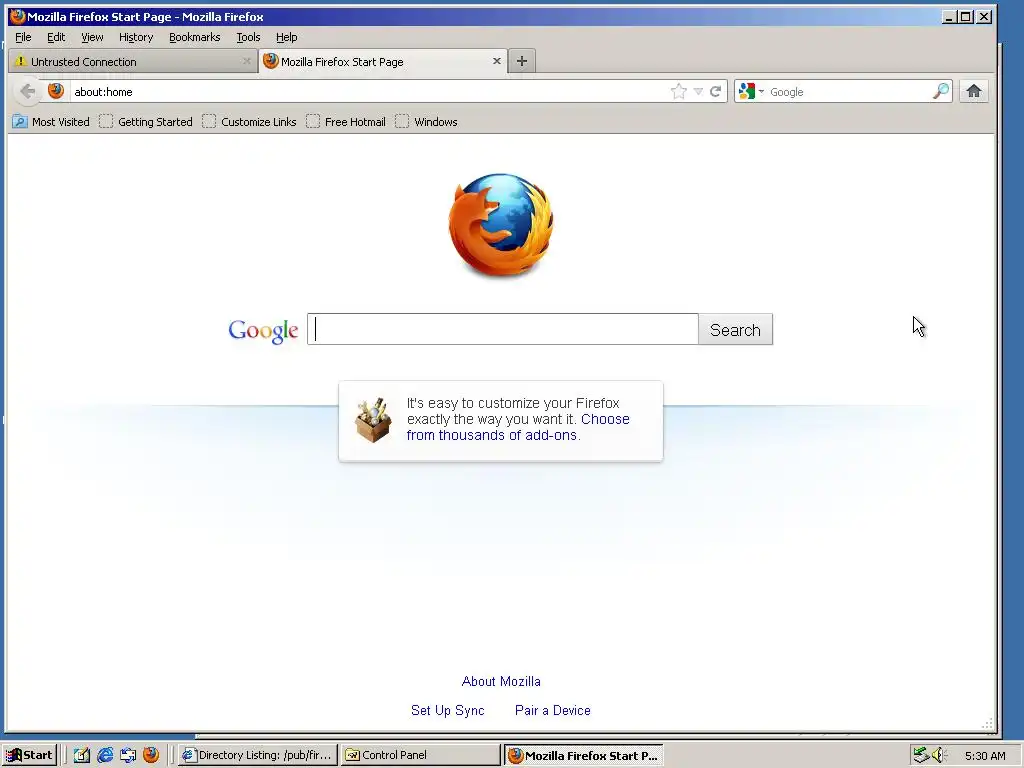Open the Windows Start menu
This screenshot has height=768, width=1024.
29,755
